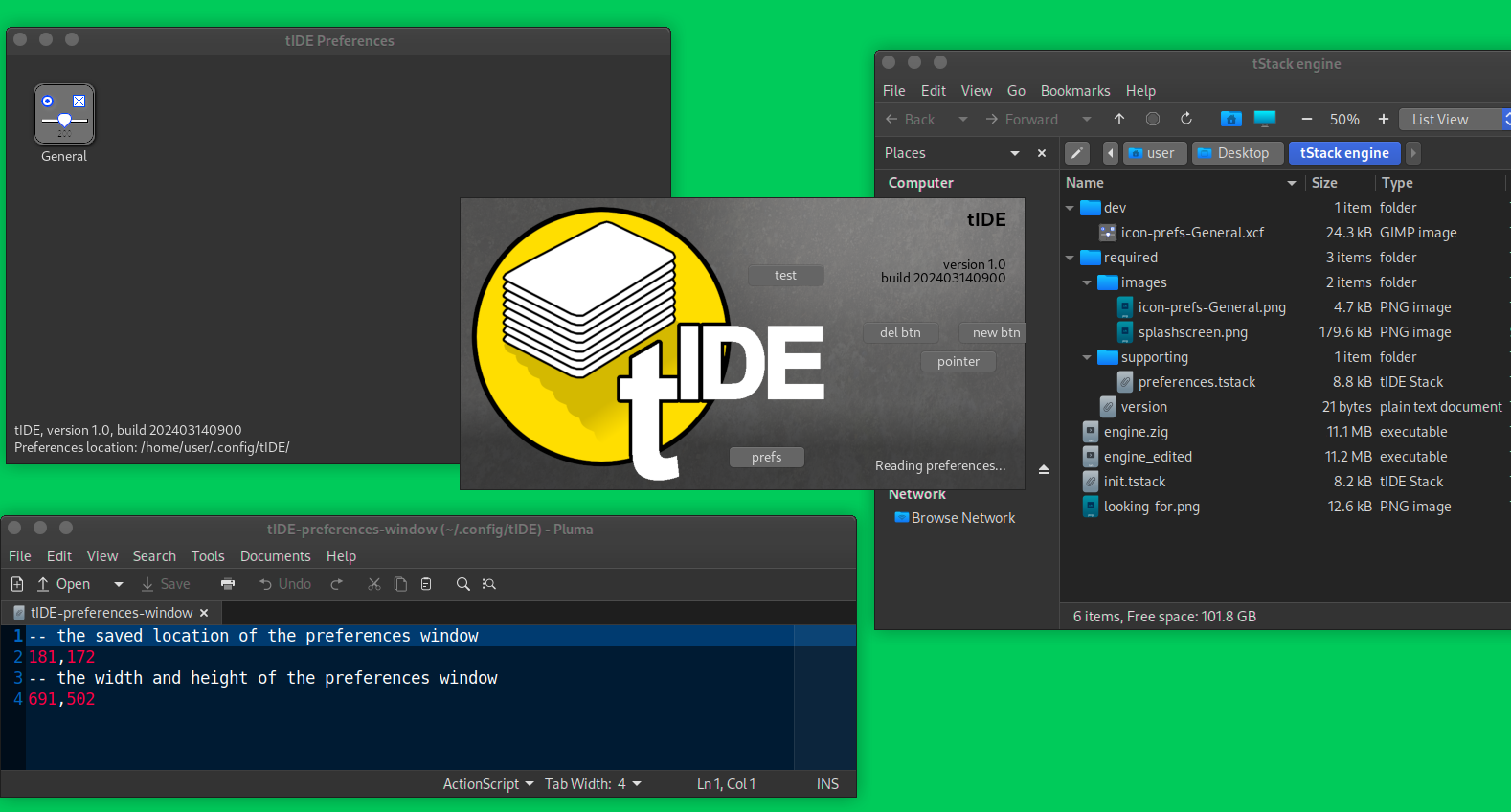Viewport: 1511px width, 812px height.
Task: Select the engine.zig executable
Action: [x=1136, y=432]
